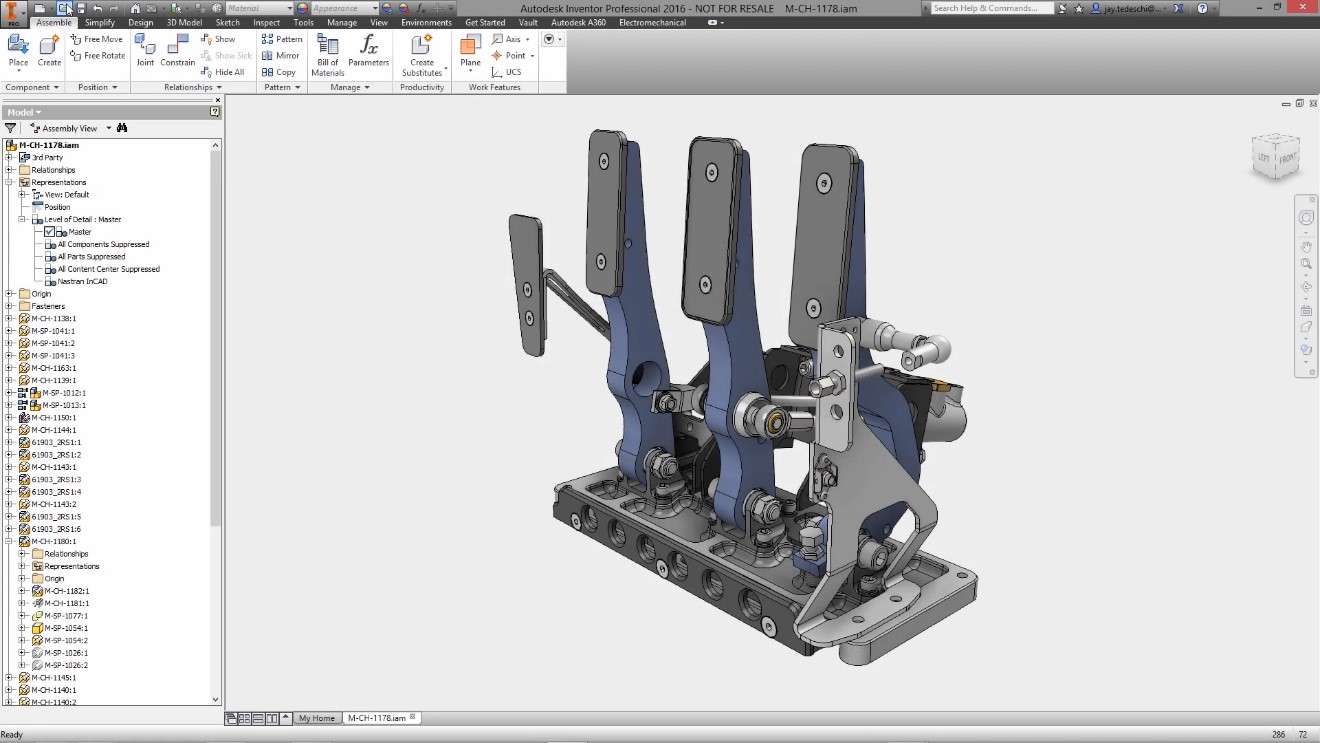Collapse the Representations node
This screenshot has height=743, width=1320.
(x=10, y=182)
